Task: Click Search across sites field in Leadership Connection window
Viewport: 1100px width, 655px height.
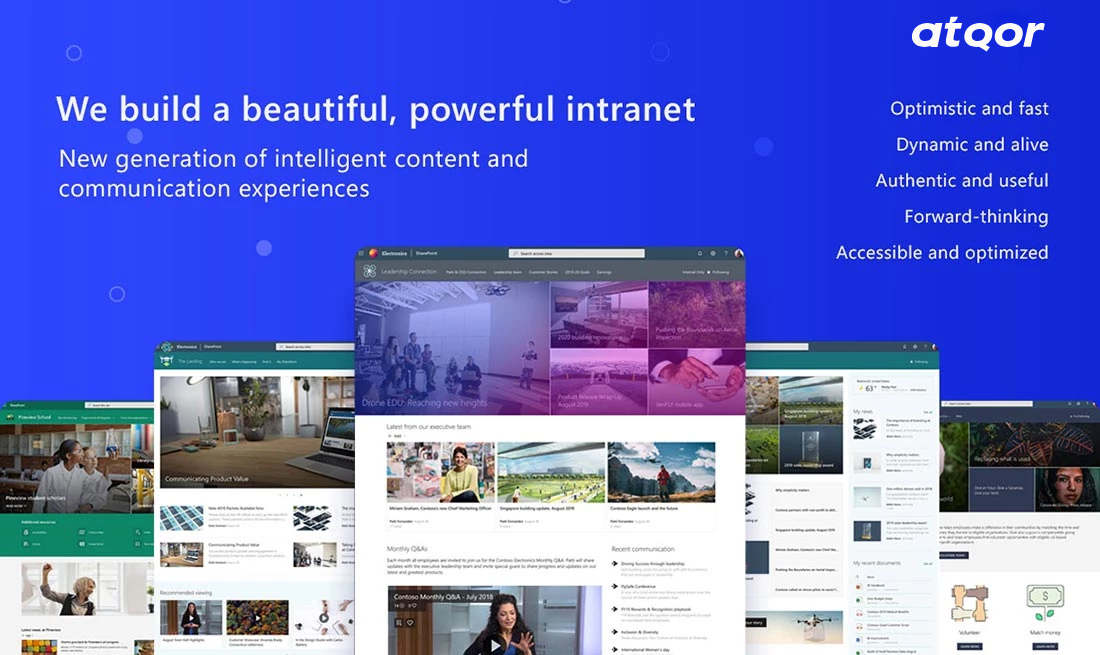Action: pyautogui.click(x=577, y=253)
